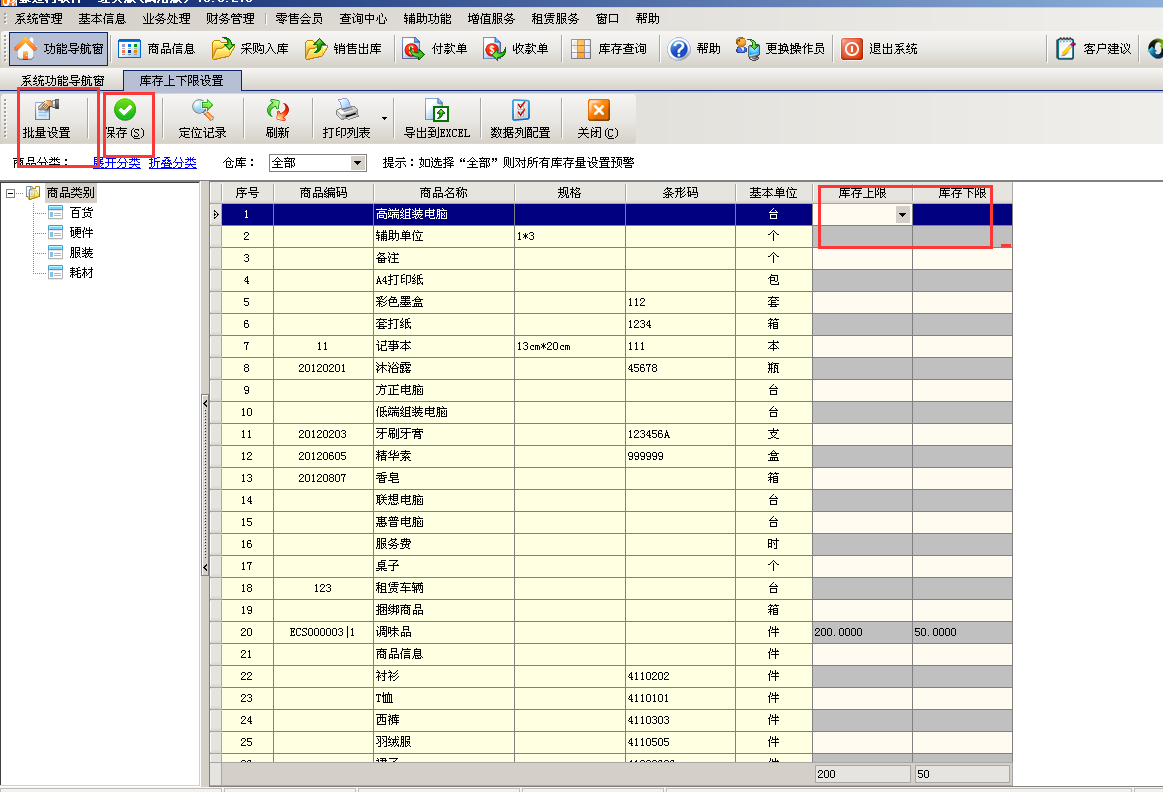Collapse the 商品类别 tree root
Viewport: 1163px width, 792px height.
coord(10,193)
